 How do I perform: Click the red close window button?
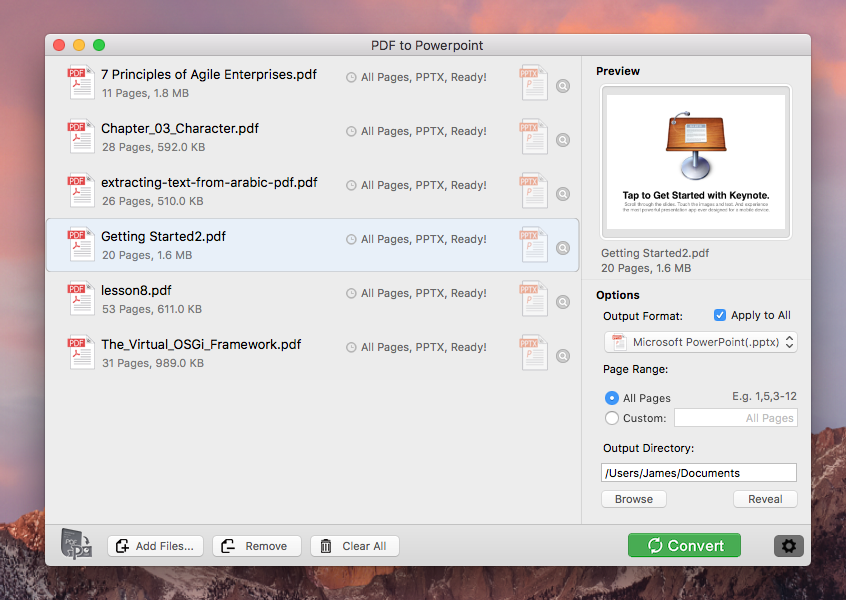(x=59, y=45)
